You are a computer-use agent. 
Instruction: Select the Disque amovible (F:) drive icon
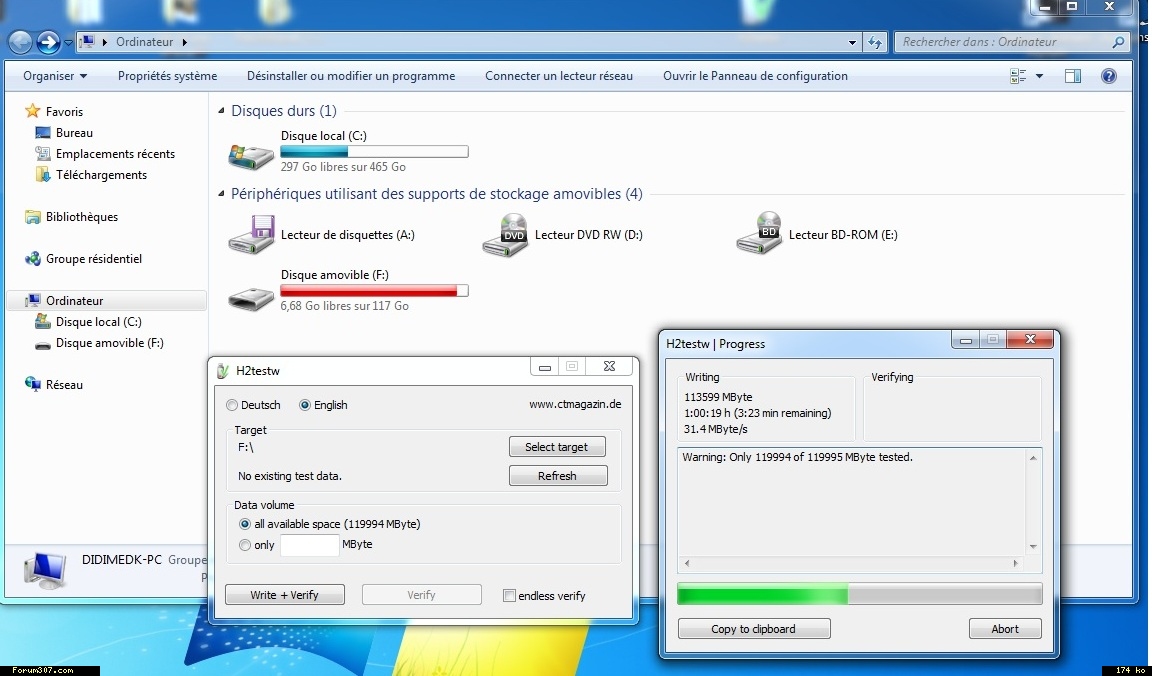pos(251,298)
